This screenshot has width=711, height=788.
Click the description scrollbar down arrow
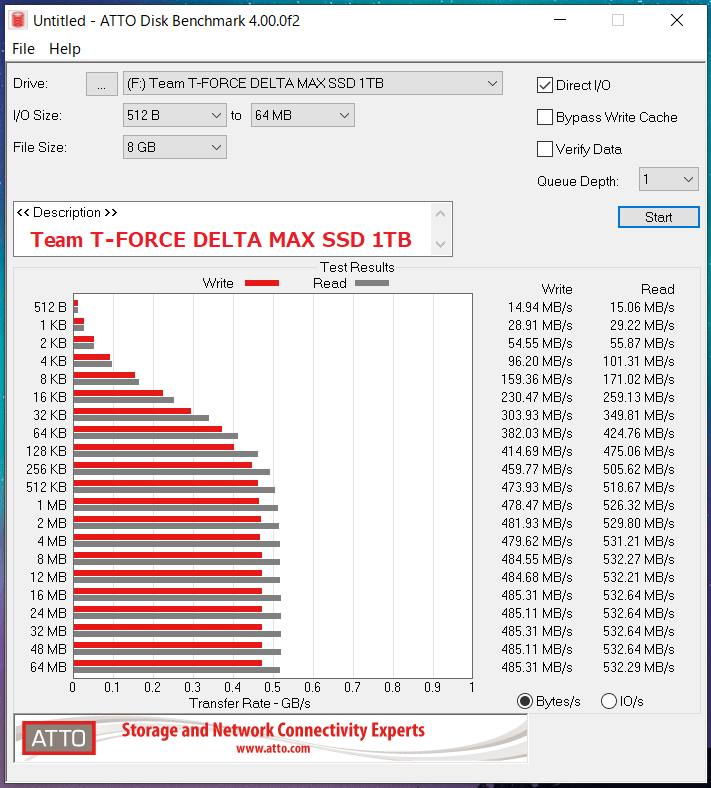click(x=440, y=244)
